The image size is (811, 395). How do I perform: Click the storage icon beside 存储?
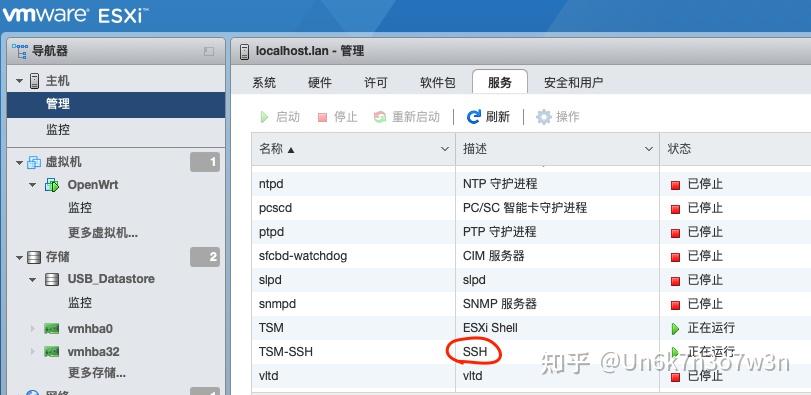tap(34, 257)
